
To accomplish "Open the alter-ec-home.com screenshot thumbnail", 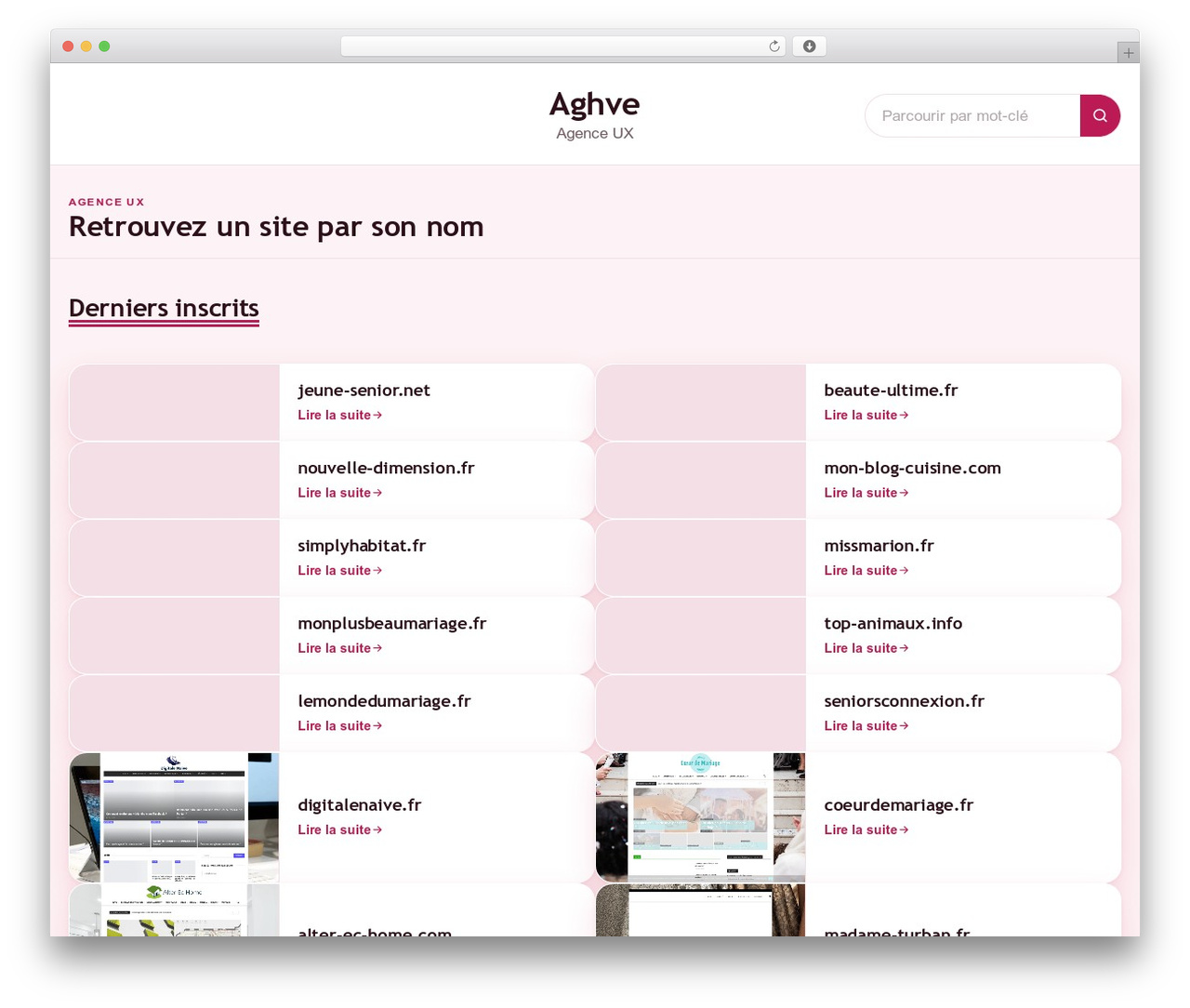I will click(174, 910).
